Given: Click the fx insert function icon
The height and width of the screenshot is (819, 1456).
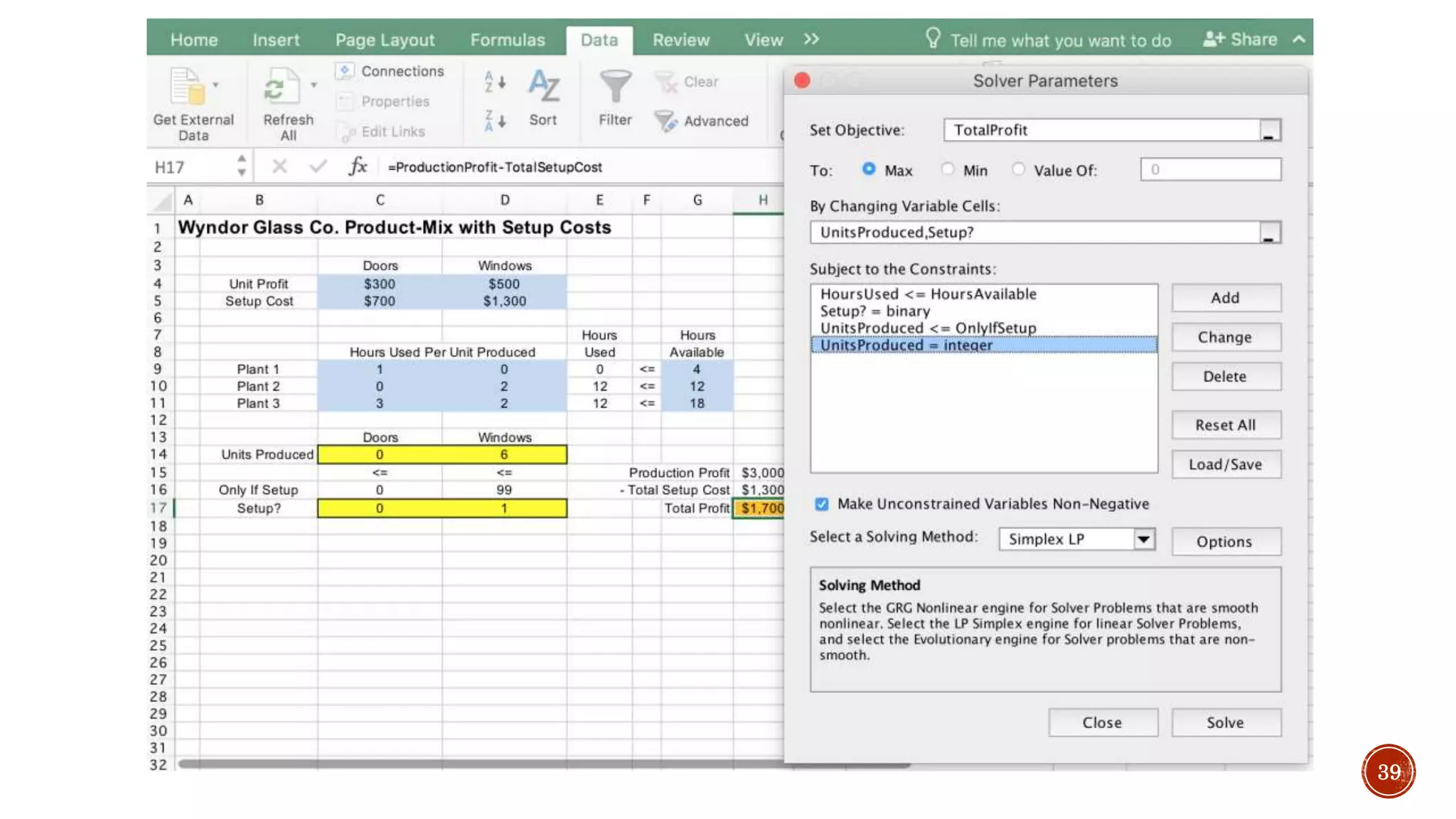Looking at the screenshot, I should point(358,166).
